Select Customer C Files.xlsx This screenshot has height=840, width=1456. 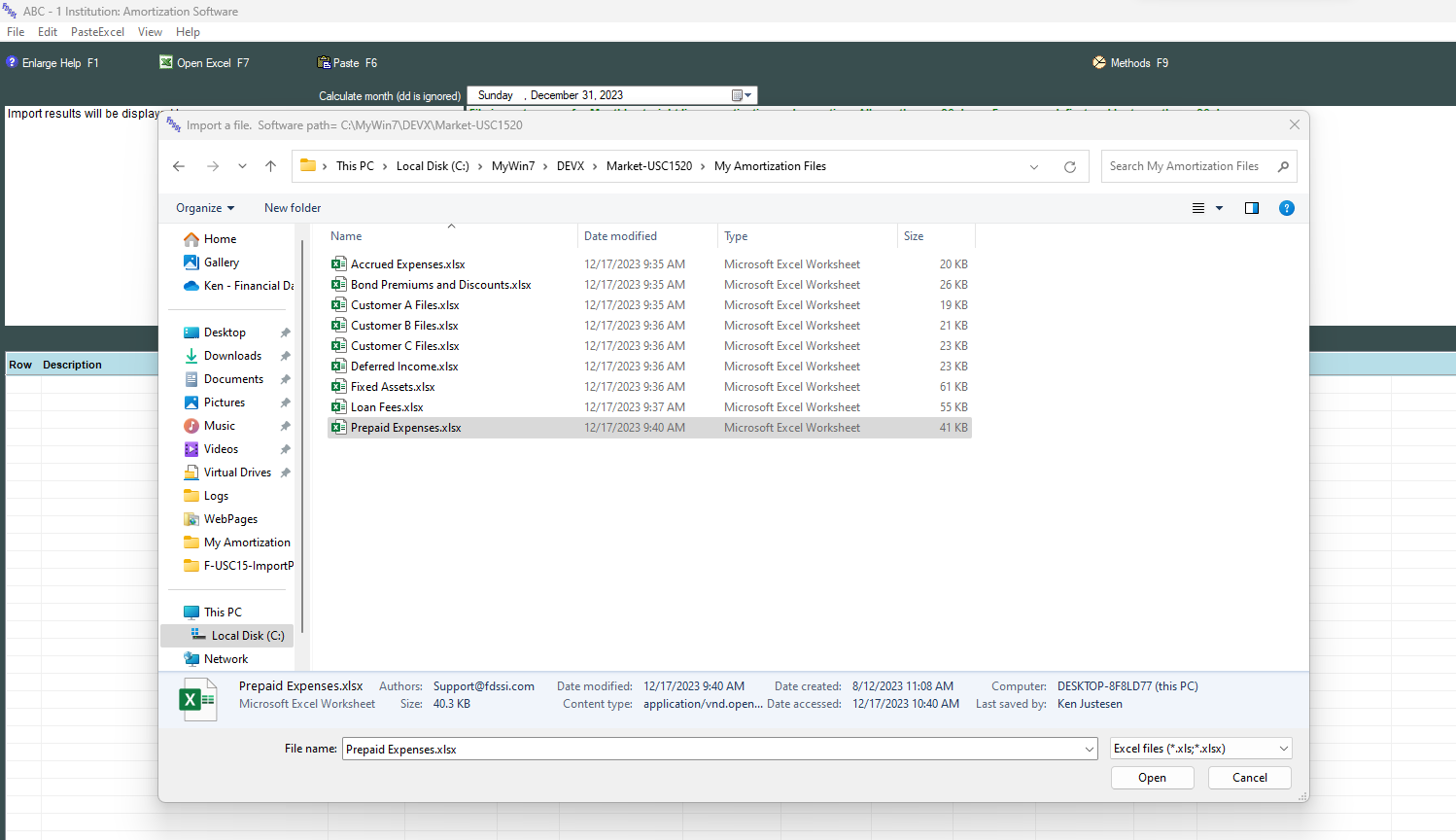[x=404, y=346]
